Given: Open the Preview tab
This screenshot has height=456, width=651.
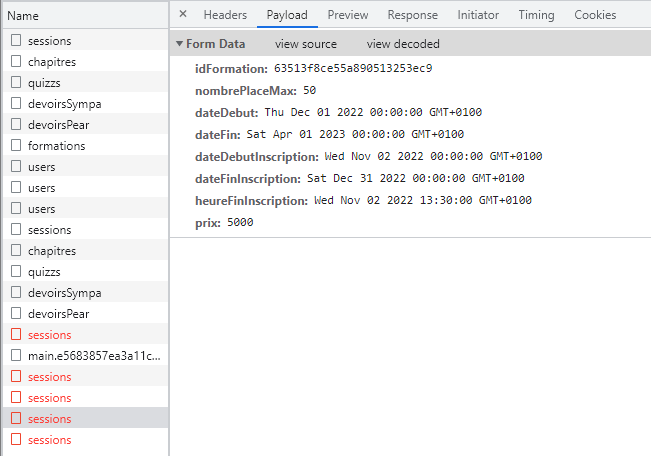Looking at the screenshot, I should (348, 15).
